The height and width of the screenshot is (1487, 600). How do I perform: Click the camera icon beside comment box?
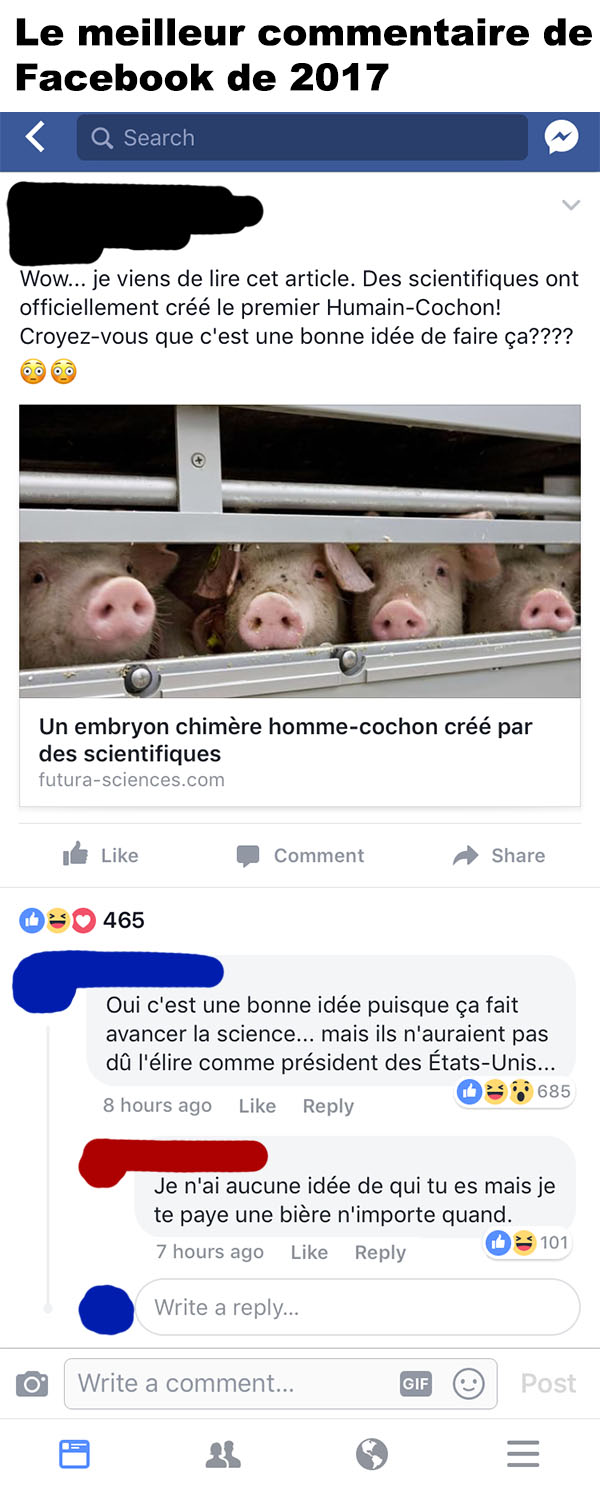tap(32, 1383)
